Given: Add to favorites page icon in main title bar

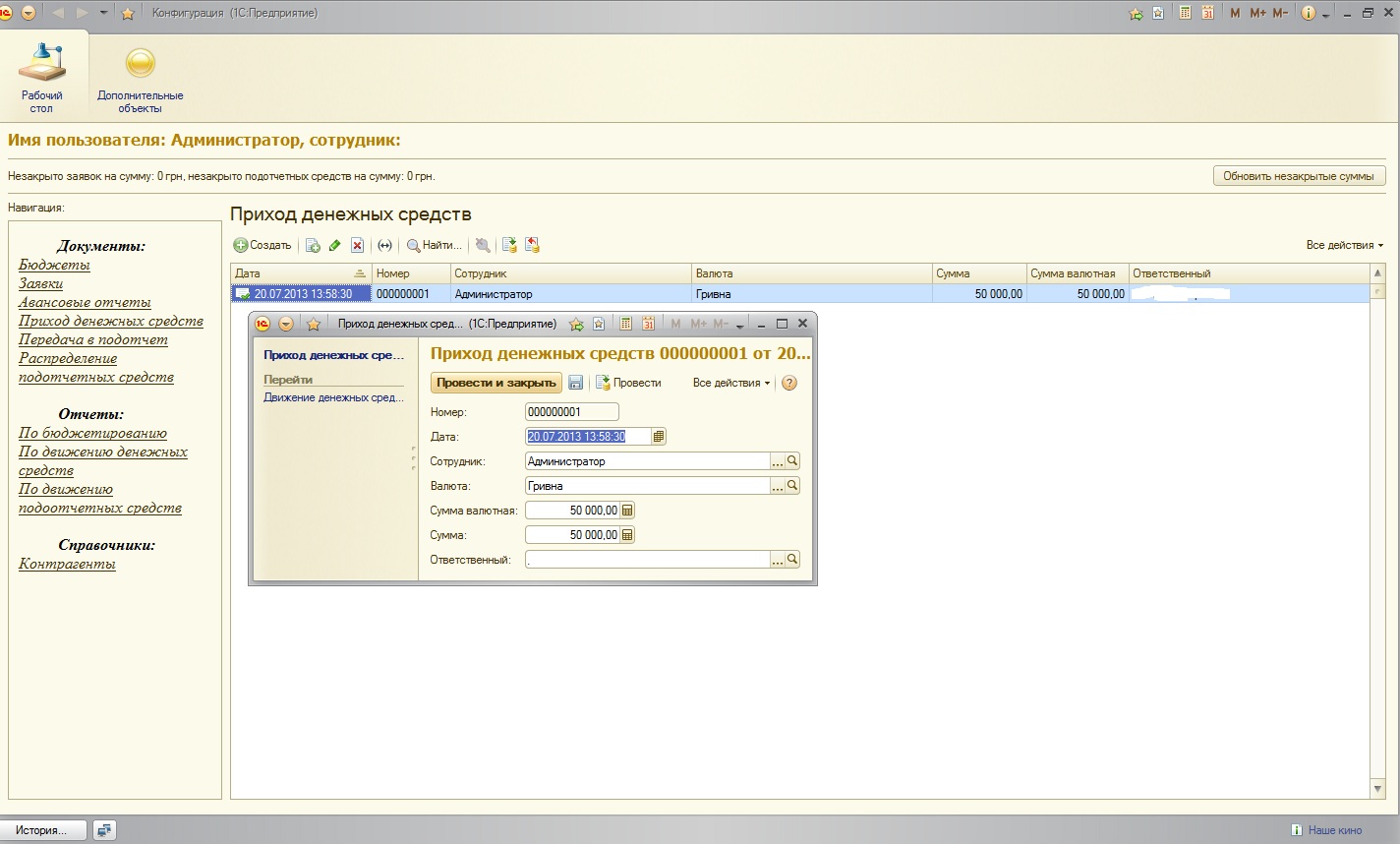Looking at the screenshot, I should click(1158, 13).
